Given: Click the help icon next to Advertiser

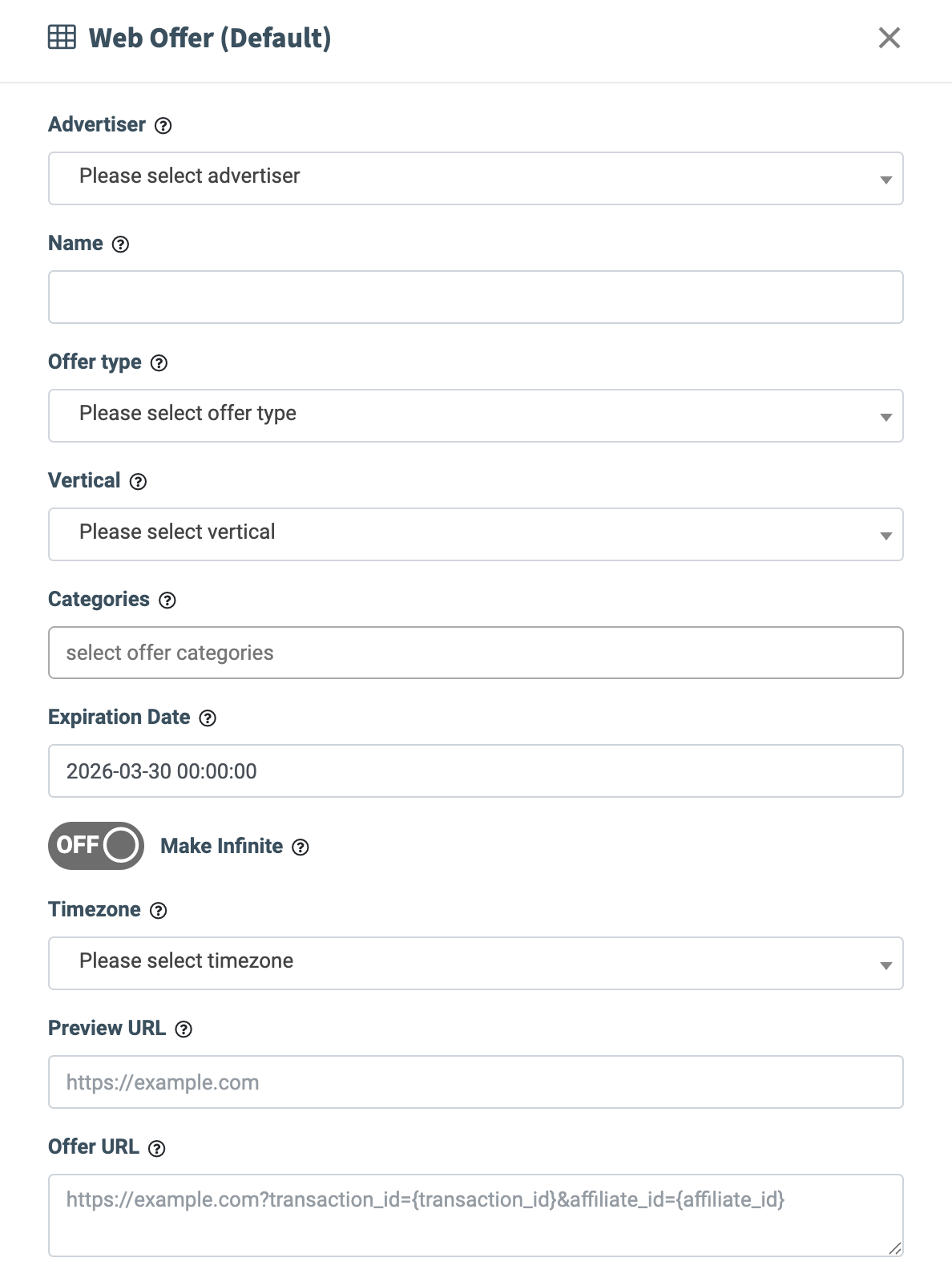Looking at the screenshot, I should tap(163, 126).
